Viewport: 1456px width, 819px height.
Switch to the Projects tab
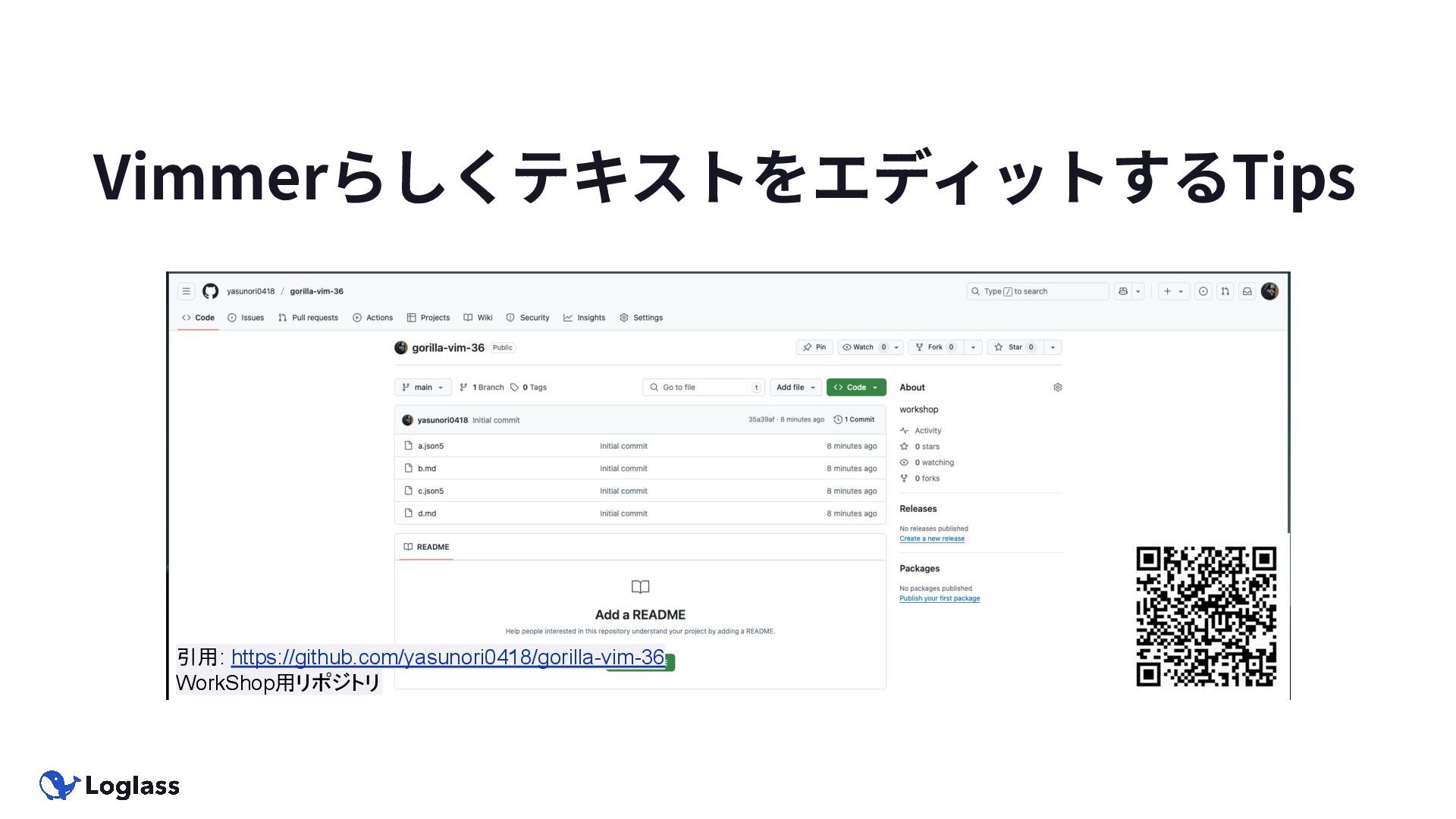(428, 318)
